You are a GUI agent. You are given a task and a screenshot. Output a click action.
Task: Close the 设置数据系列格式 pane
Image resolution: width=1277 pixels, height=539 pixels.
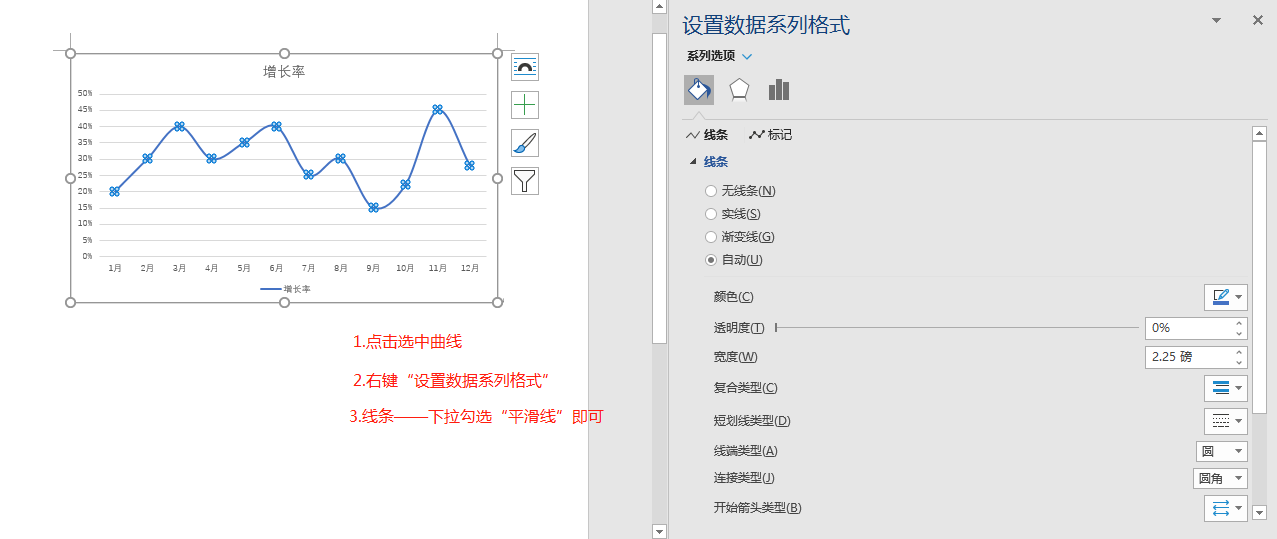click(x=1258, y=20)
